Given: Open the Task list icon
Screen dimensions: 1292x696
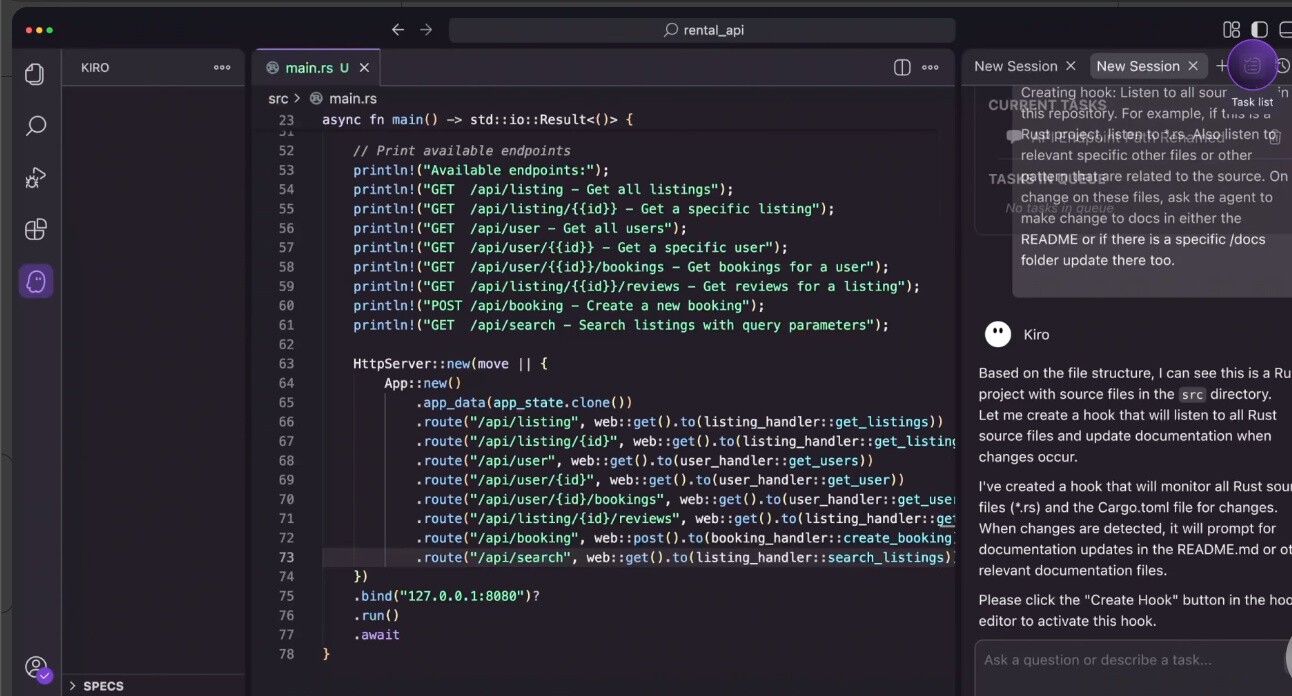Looking at the screenshot, I should pos(1252,65).
